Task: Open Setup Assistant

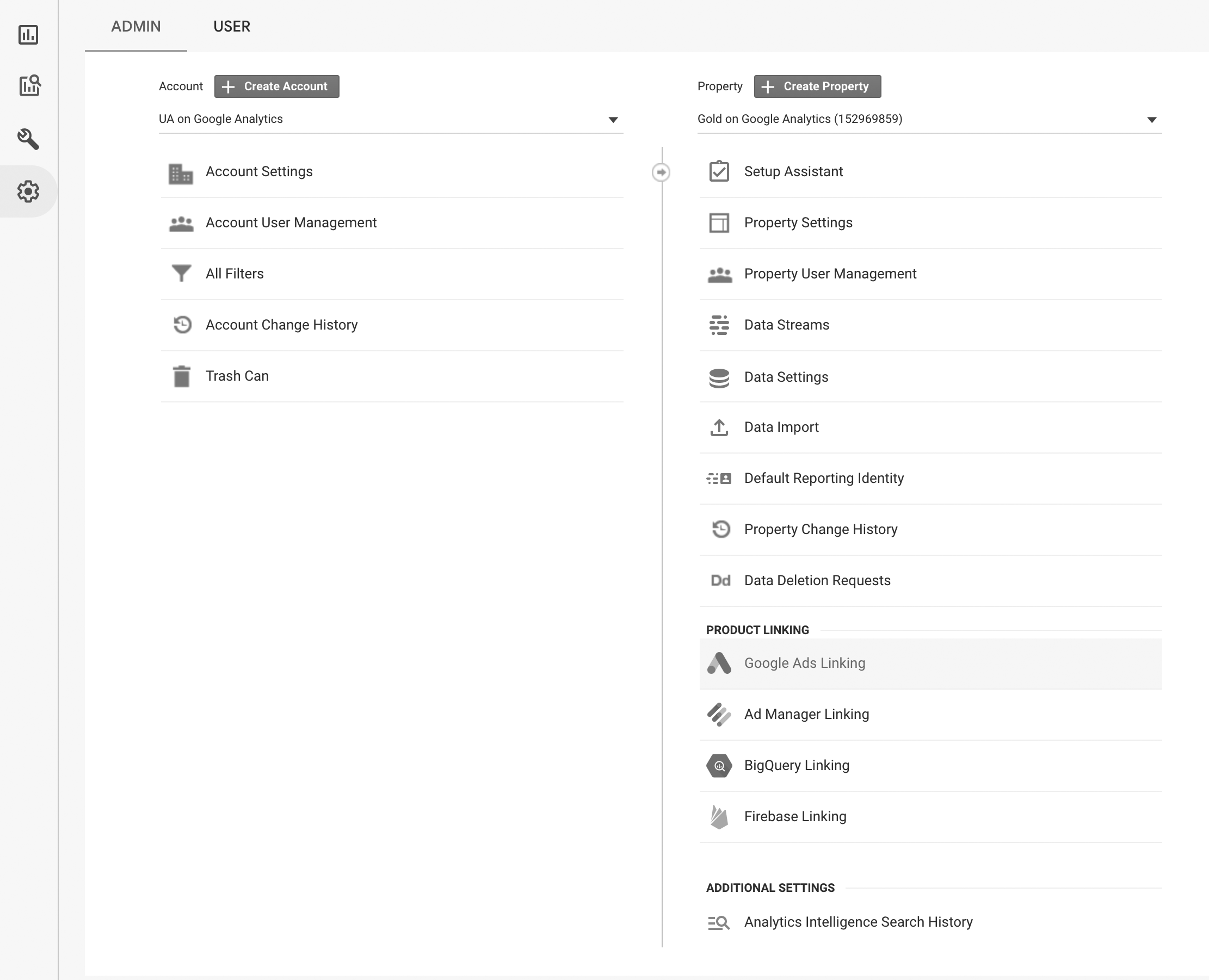Action: point(793,172)
